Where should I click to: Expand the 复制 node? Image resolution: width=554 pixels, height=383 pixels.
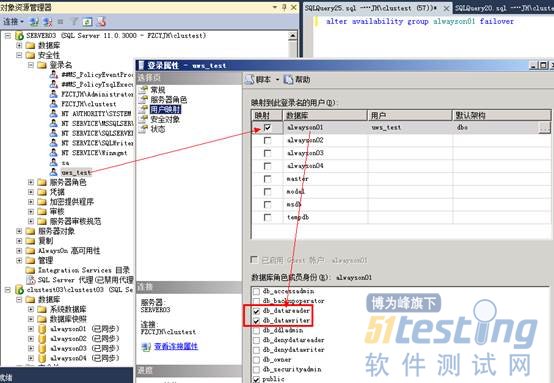click(19, 241)
